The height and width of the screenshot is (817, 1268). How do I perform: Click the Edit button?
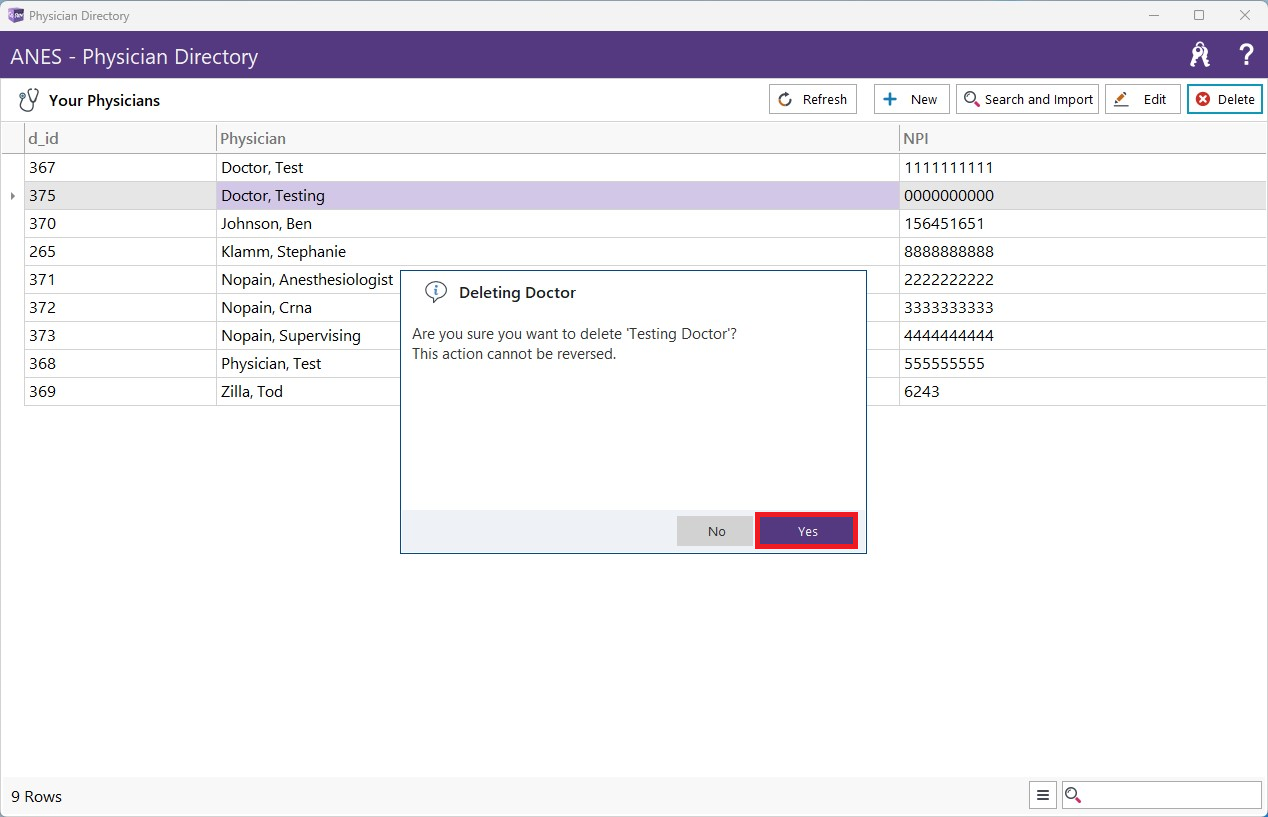1142,99
